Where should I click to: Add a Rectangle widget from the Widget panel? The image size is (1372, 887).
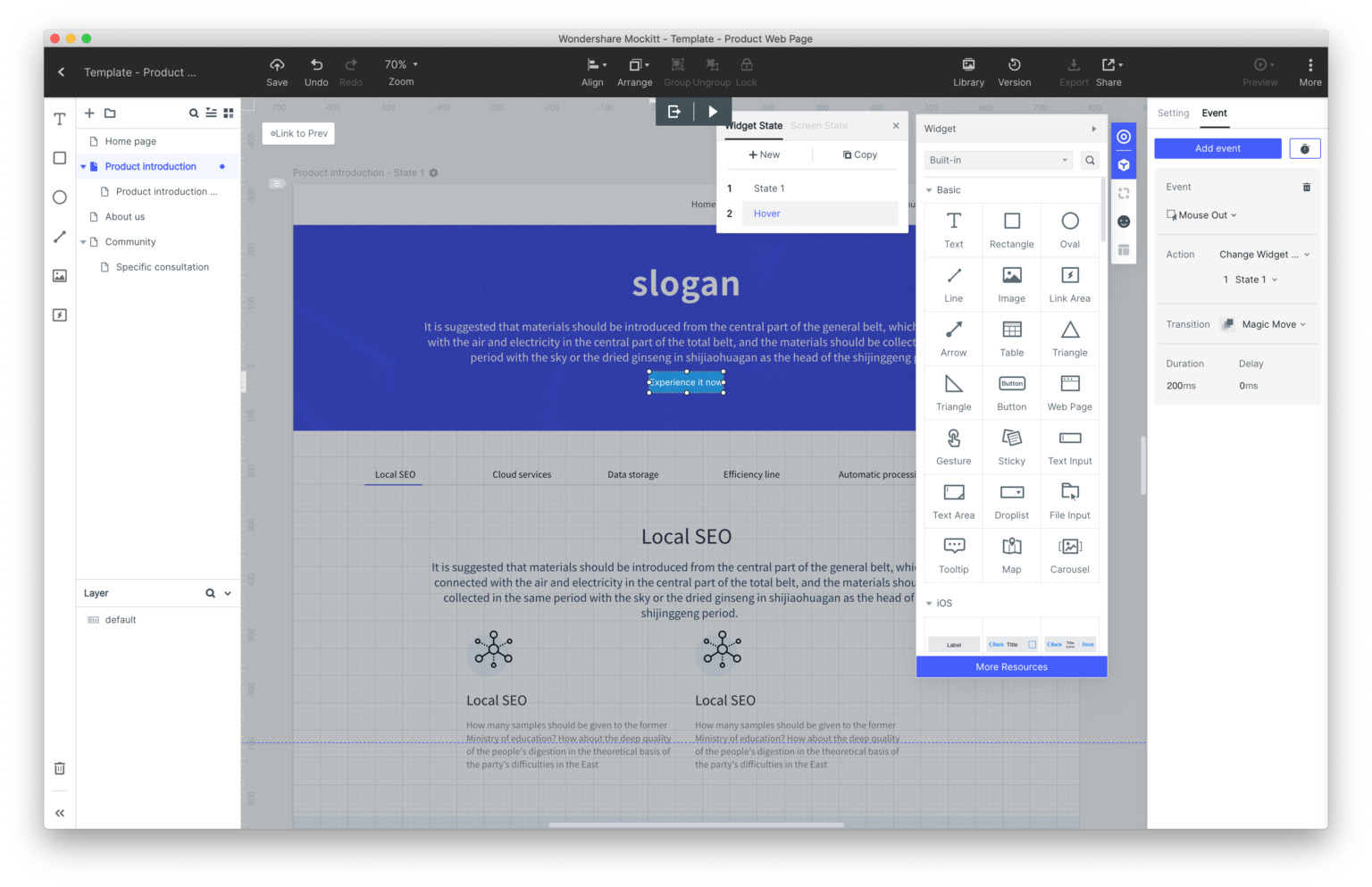point(1011,230)
